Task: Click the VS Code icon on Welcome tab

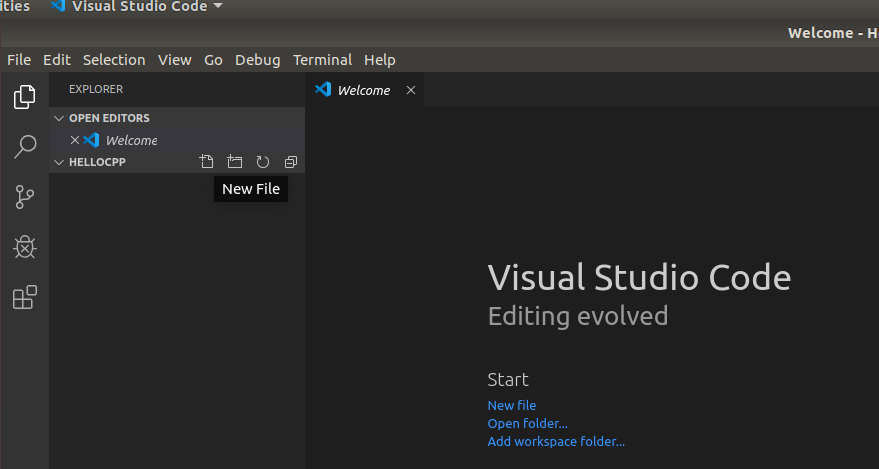Action: (323, 90)
